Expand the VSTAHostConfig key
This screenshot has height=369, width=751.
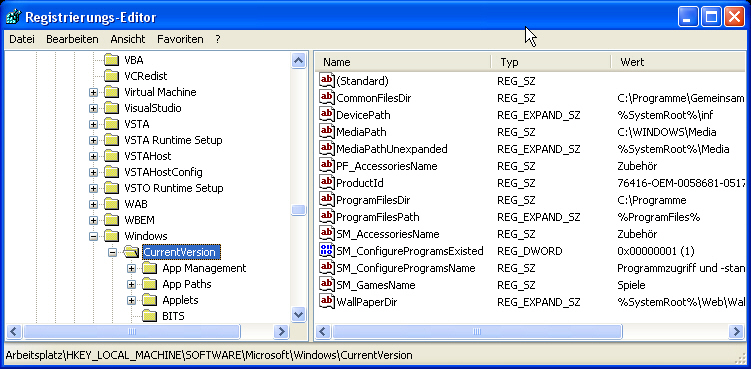point(93,173)
